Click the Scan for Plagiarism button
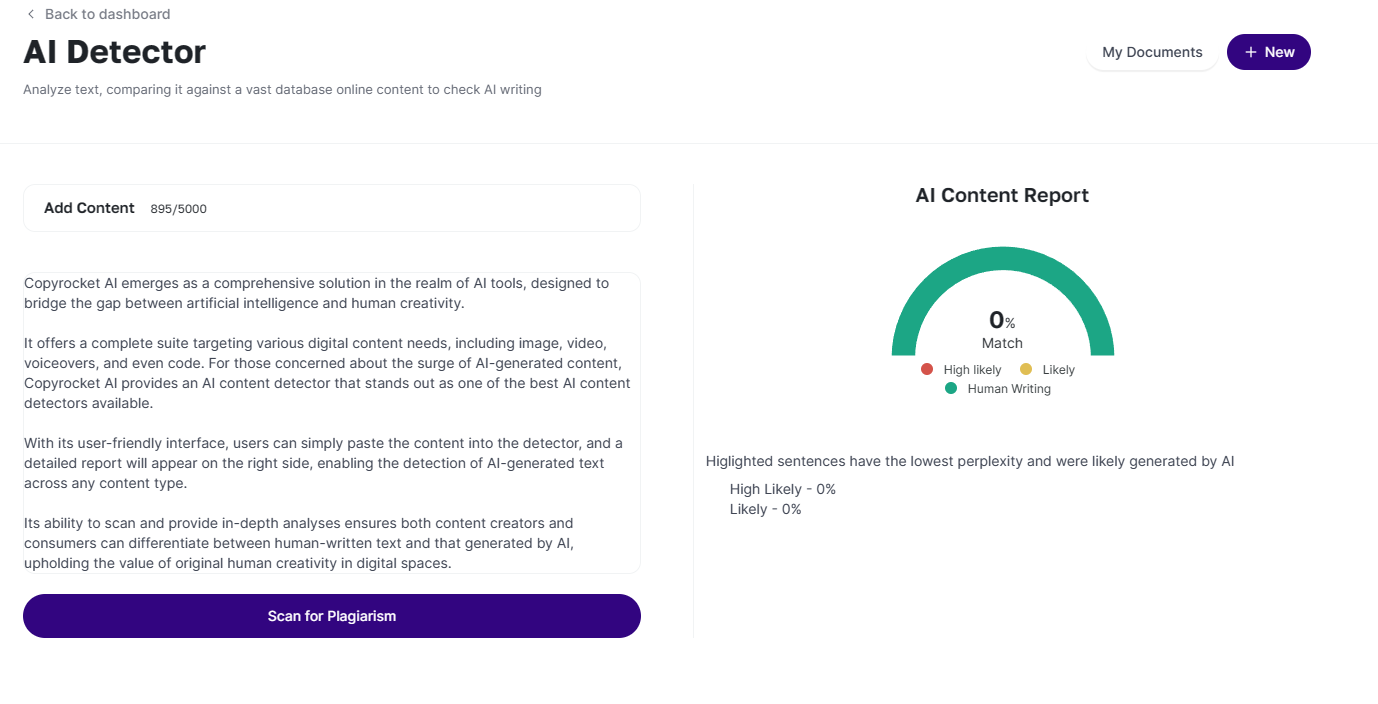The image size is (1378, 704). [332, 616]
